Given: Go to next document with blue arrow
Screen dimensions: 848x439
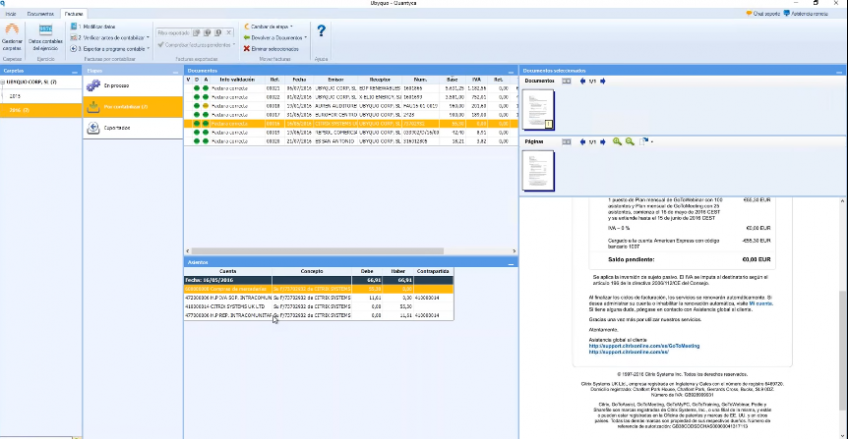Looking at the screenshot, I should point(603,81).
